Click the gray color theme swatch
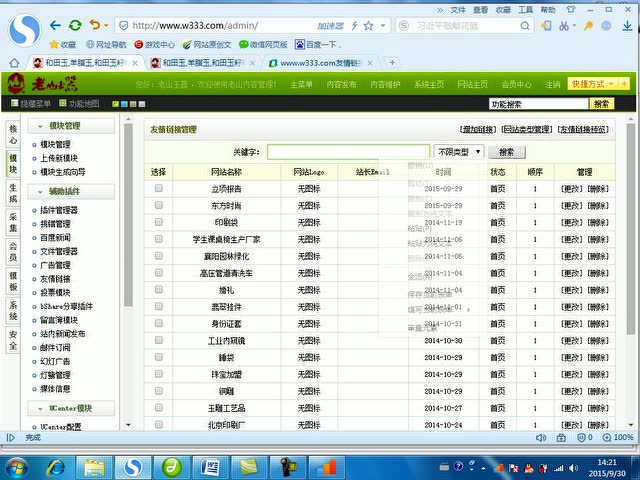640x480 pixels. pyautogui.click(x=140, y=103)
